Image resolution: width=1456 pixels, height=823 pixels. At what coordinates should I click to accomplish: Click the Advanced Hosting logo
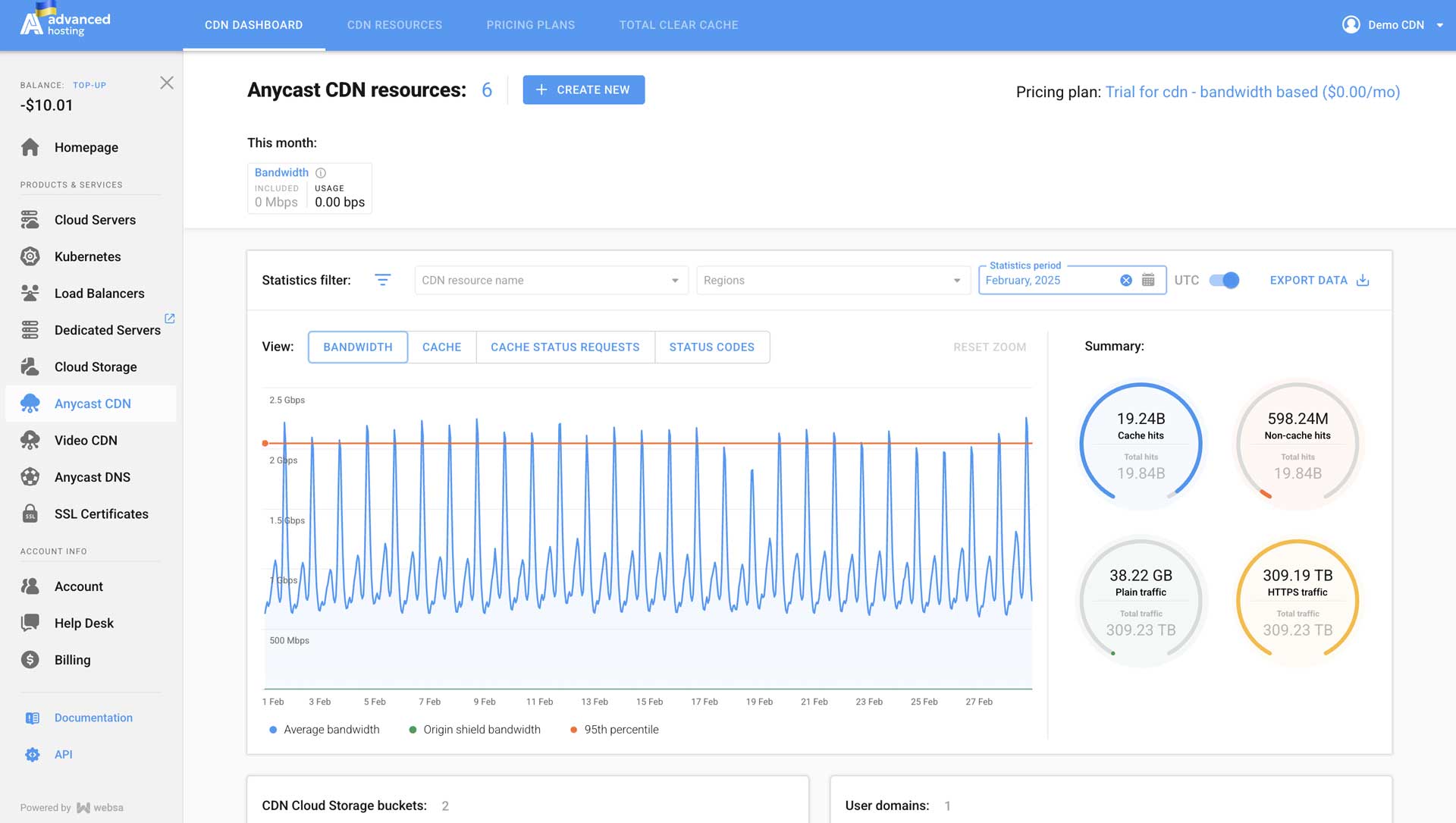[65, 21]
